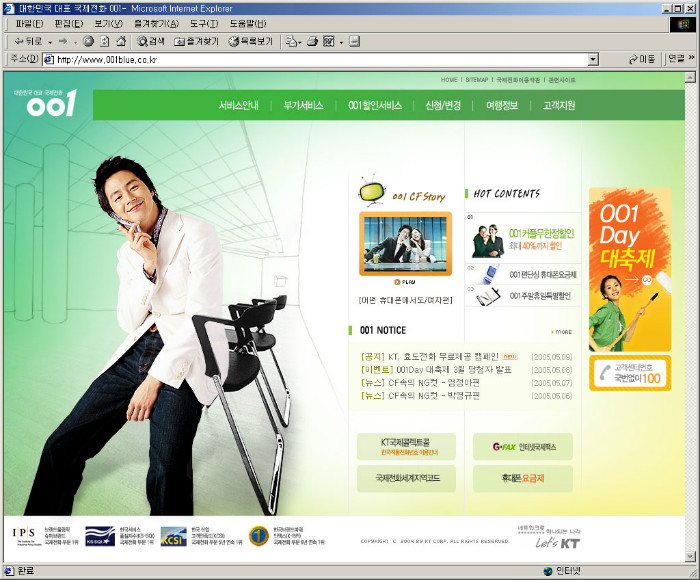Image resolution: width=700 pixels, height=580 pixels.
Task: Click the Edit page toolbar icon
Action: point(329,42)
